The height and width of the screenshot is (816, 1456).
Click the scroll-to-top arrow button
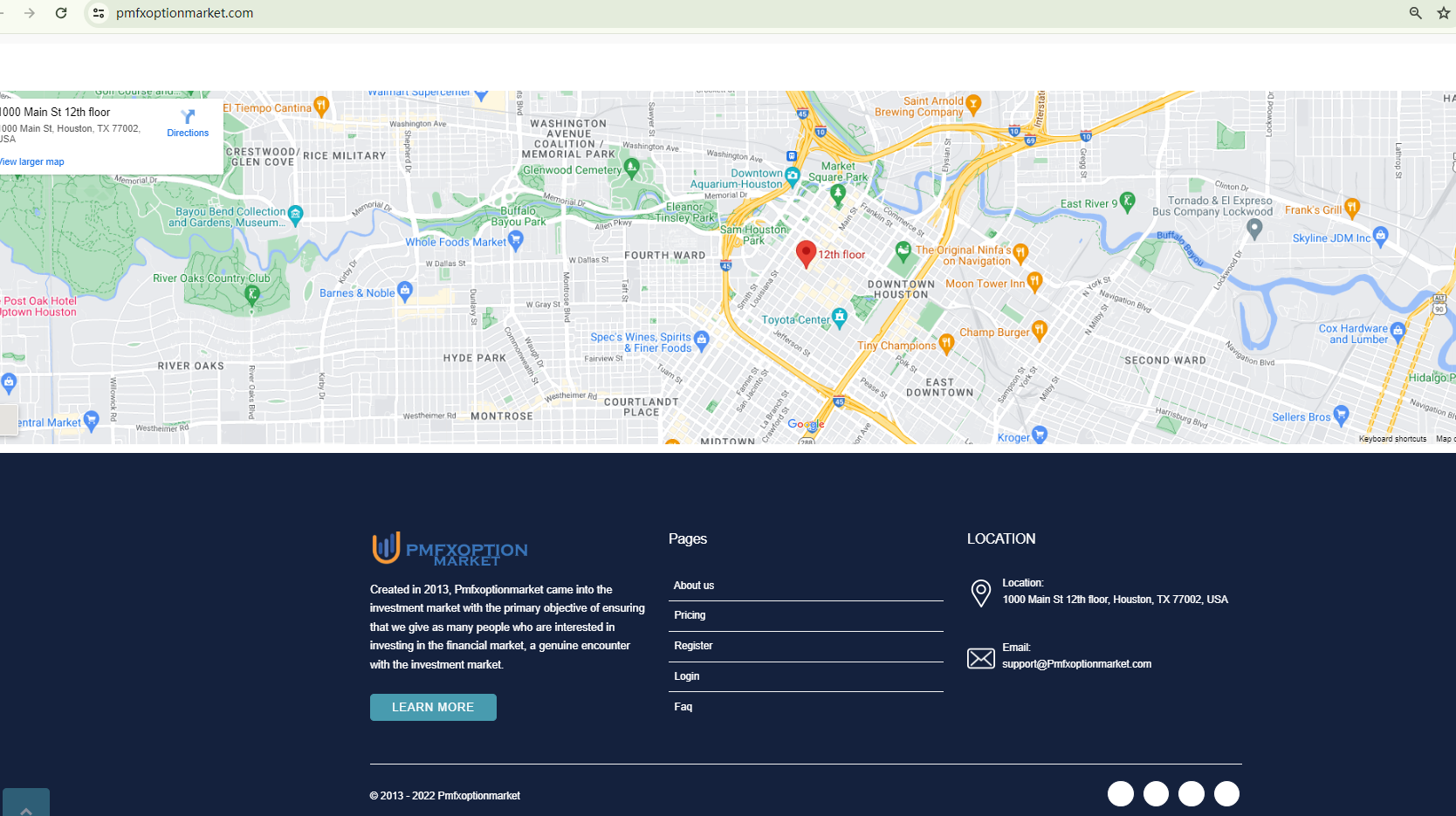point(26,806)
